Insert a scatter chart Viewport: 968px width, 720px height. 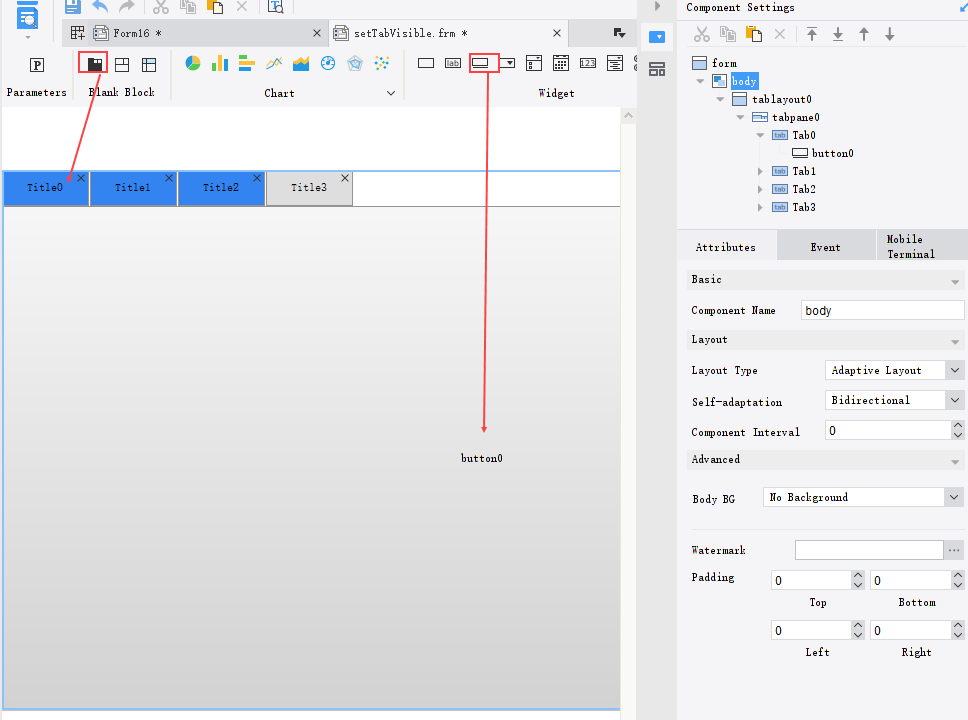pyautogui.click(x=382, y=63)
